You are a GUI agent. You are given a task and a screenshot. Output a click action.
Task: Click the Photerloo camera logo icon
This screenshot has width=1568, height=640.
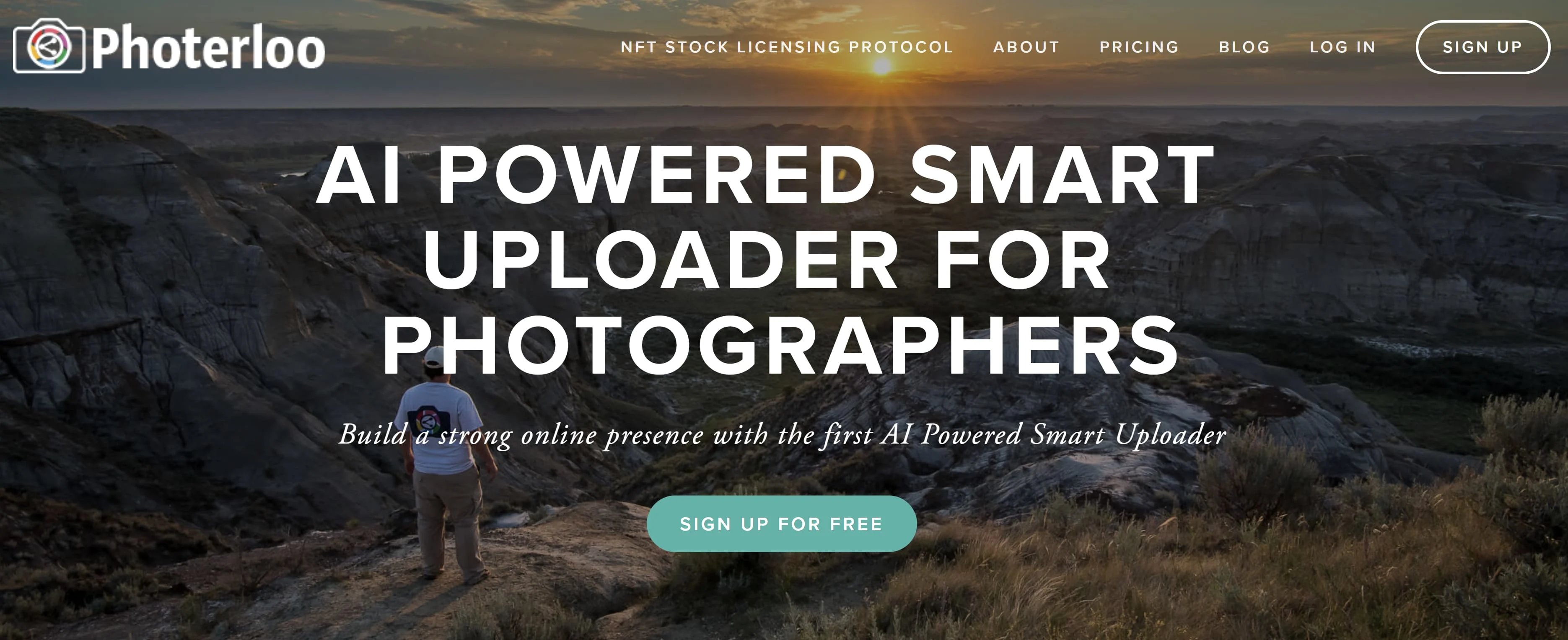click(49, 46)
